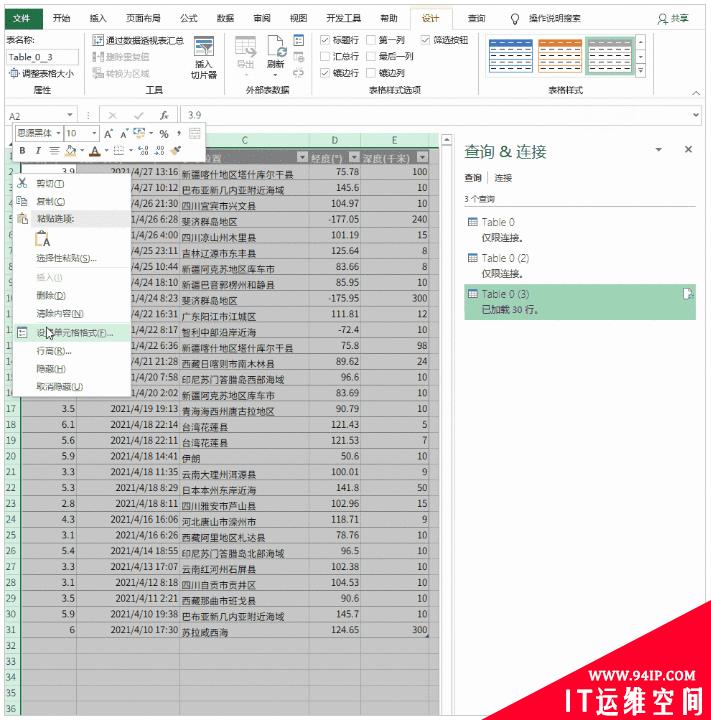Open queries pane options dropdown arrow
The width and height of the screenshot is (711, 720).
659,150
